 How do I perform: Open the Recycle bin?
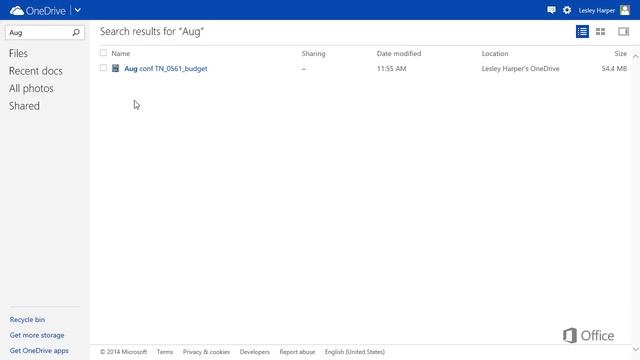pyautogui.click(x=27, y=320)
